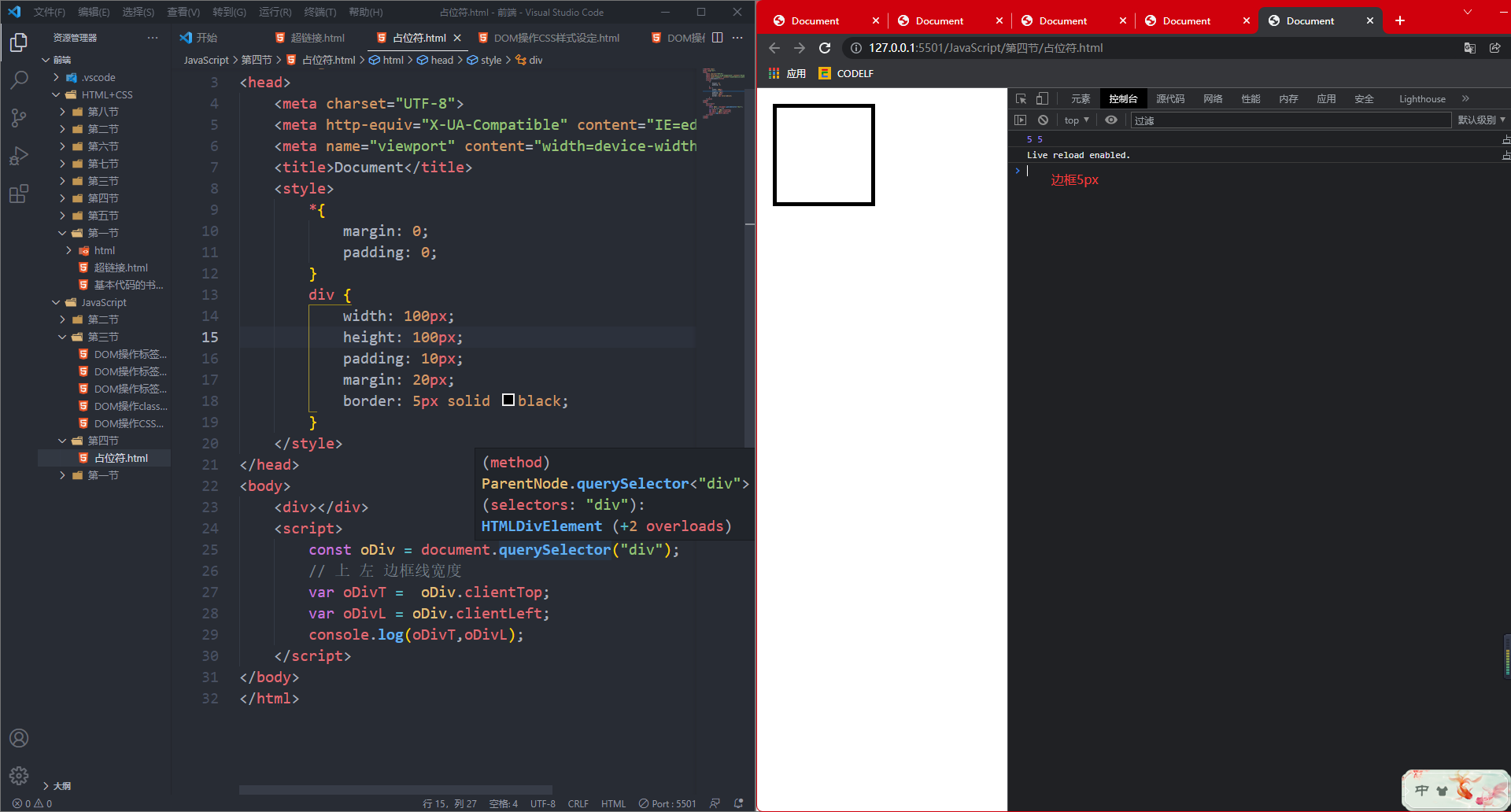Toggle live expression with the eye icon
Image resolution: width=1511 pixels, height=812 pixels.
click(x=1111, y=120)
